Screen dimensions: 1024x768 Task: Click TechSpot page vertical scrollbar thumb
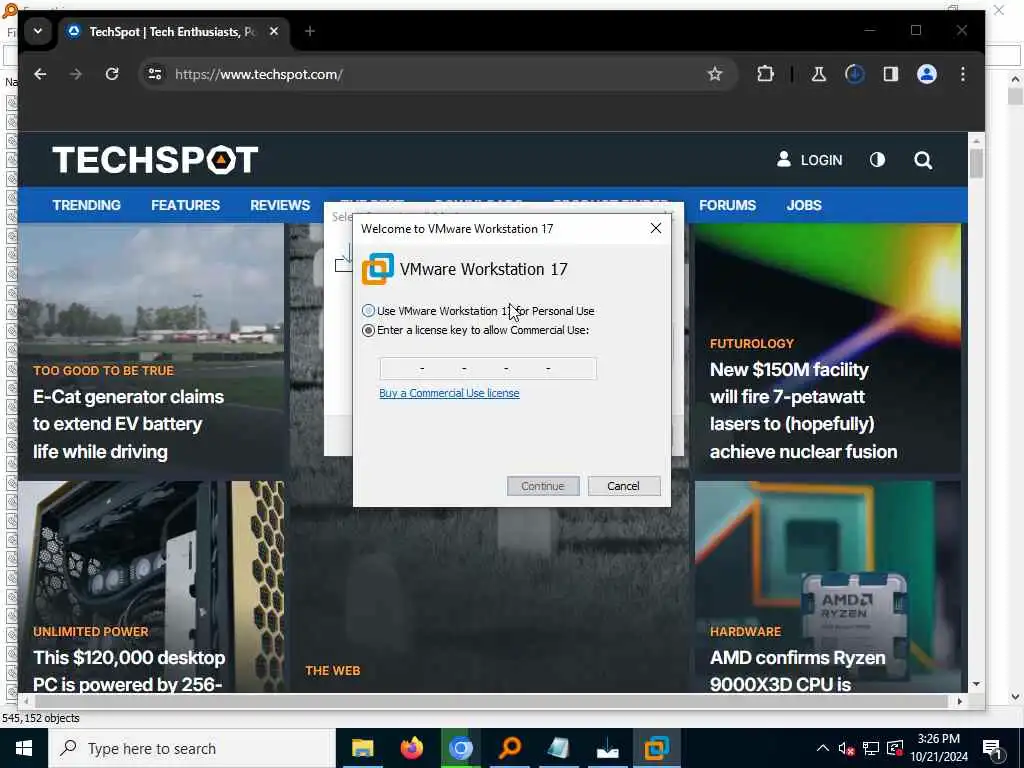[976, 163]
